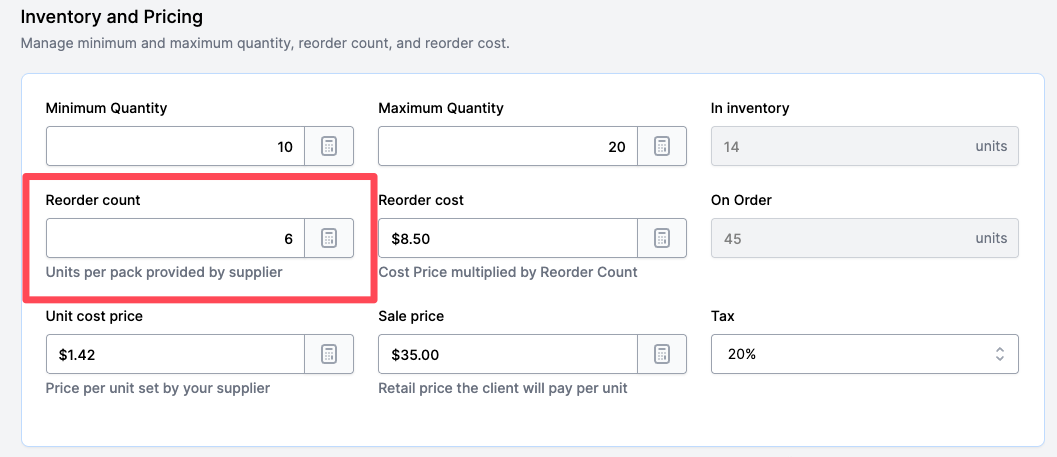Click the 'Retail price the client will pay' hint
1057x457 pixels.
coord(502,388)
